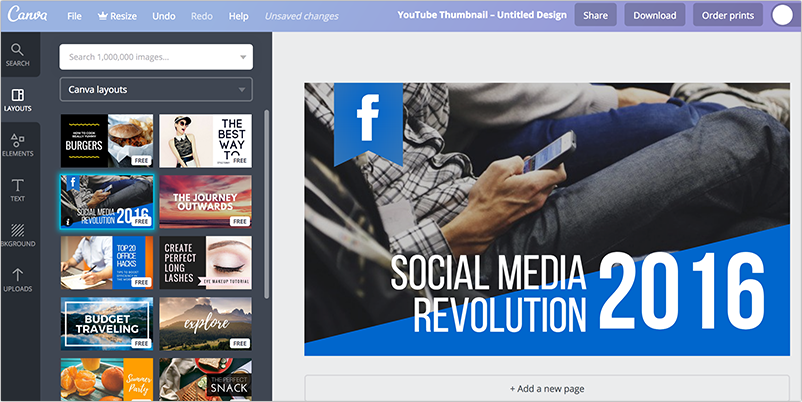Viewport: 802px width, 402px height.
Task: Select the Budget Traveling layout
Action: (107, 324)
